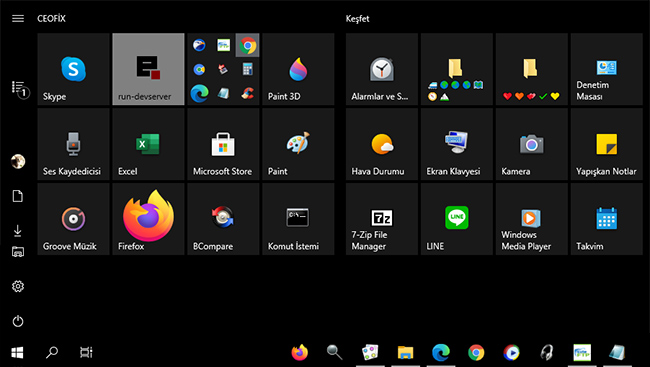This screenshot has width=650, height=367.
Task: Open the taskbar Search magnifier
Action: [x=52, y=352]
